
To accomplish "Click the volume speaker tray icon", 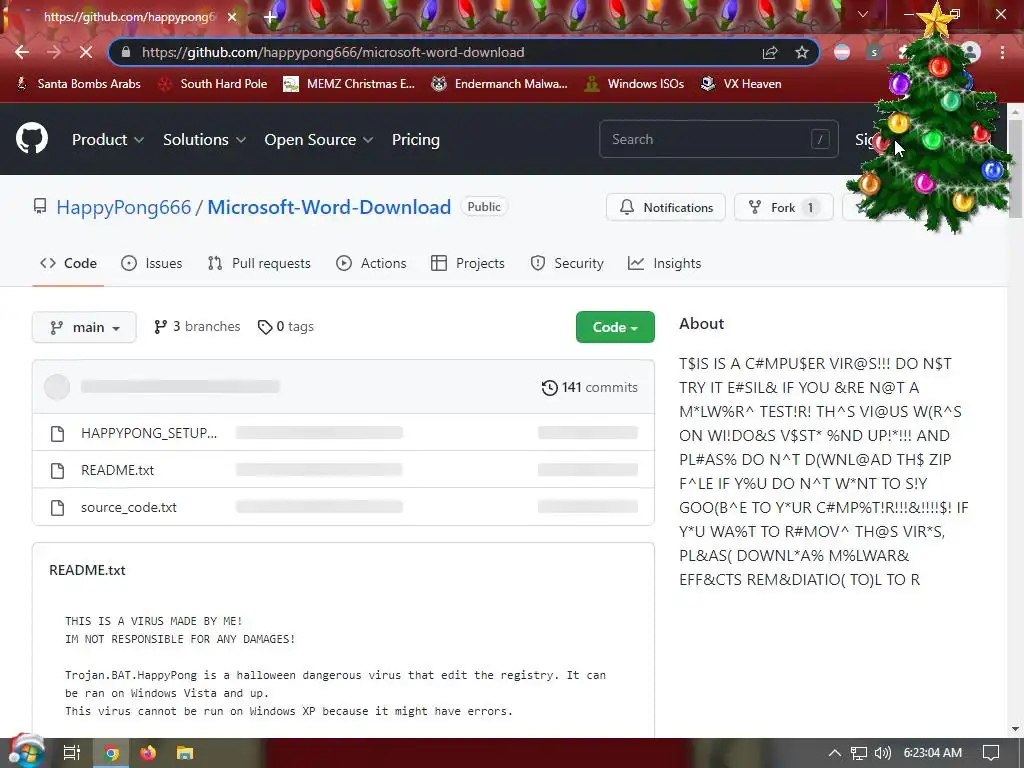I will click(x=882, y=753).
